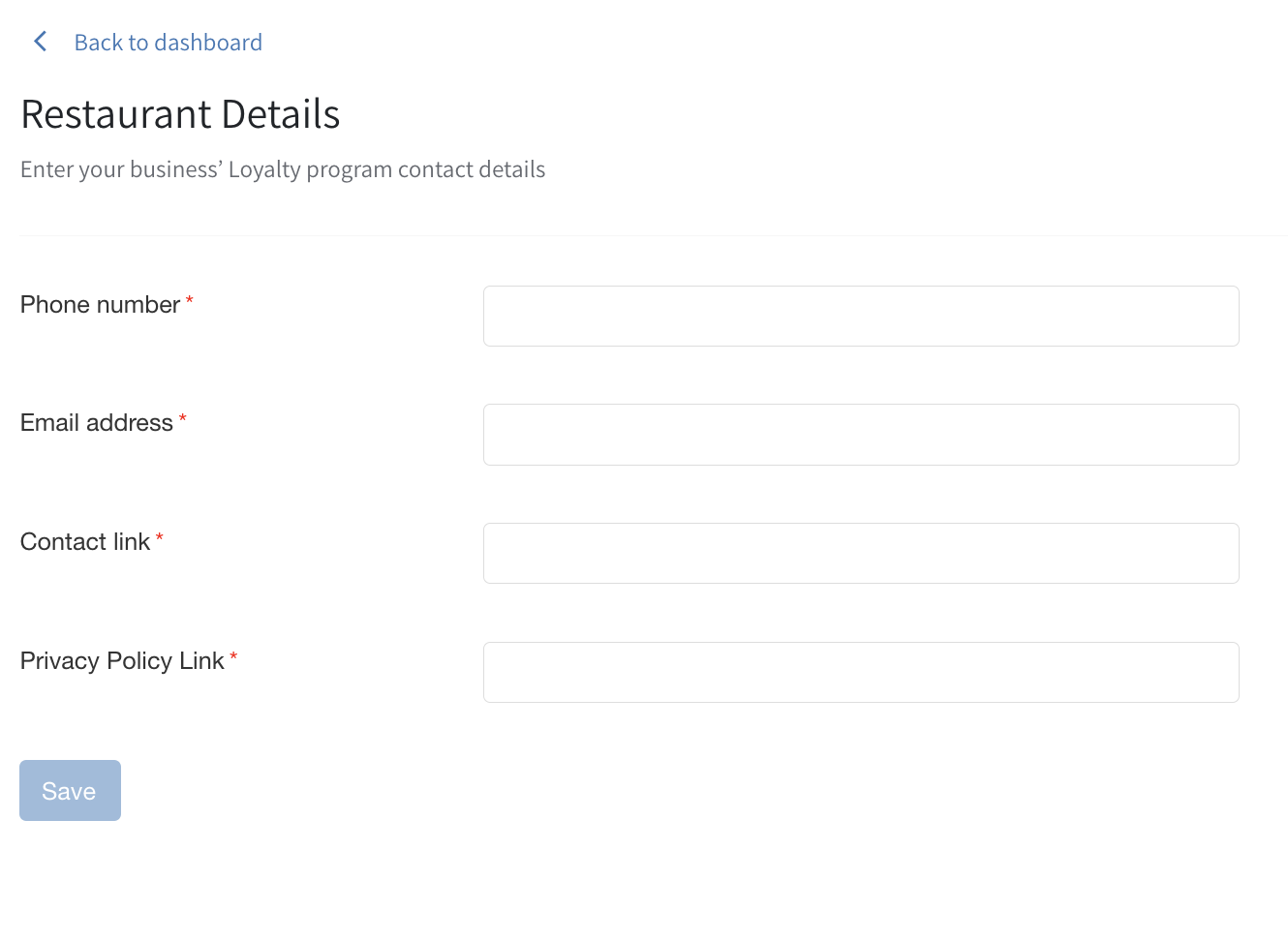Click the red asterisk beside Email address
The width and height of the screenshot is (1288, 941).
tap(183, 419)
